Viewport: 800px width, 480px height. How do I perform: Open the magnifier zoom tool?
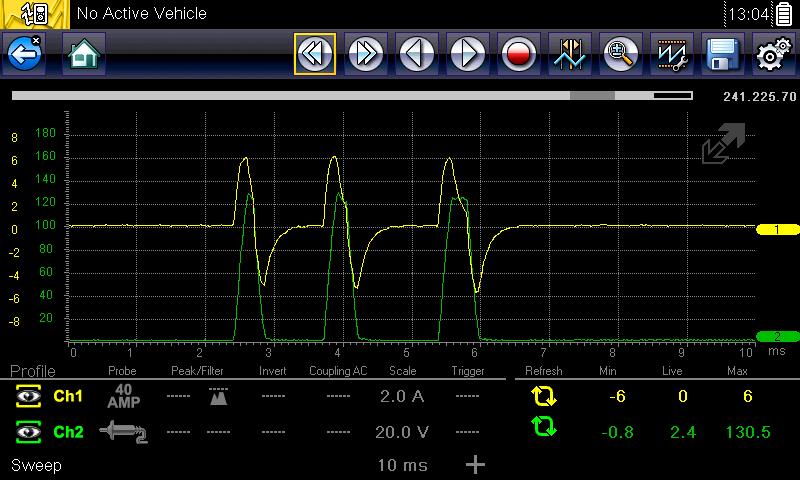(x=621, y=54)
